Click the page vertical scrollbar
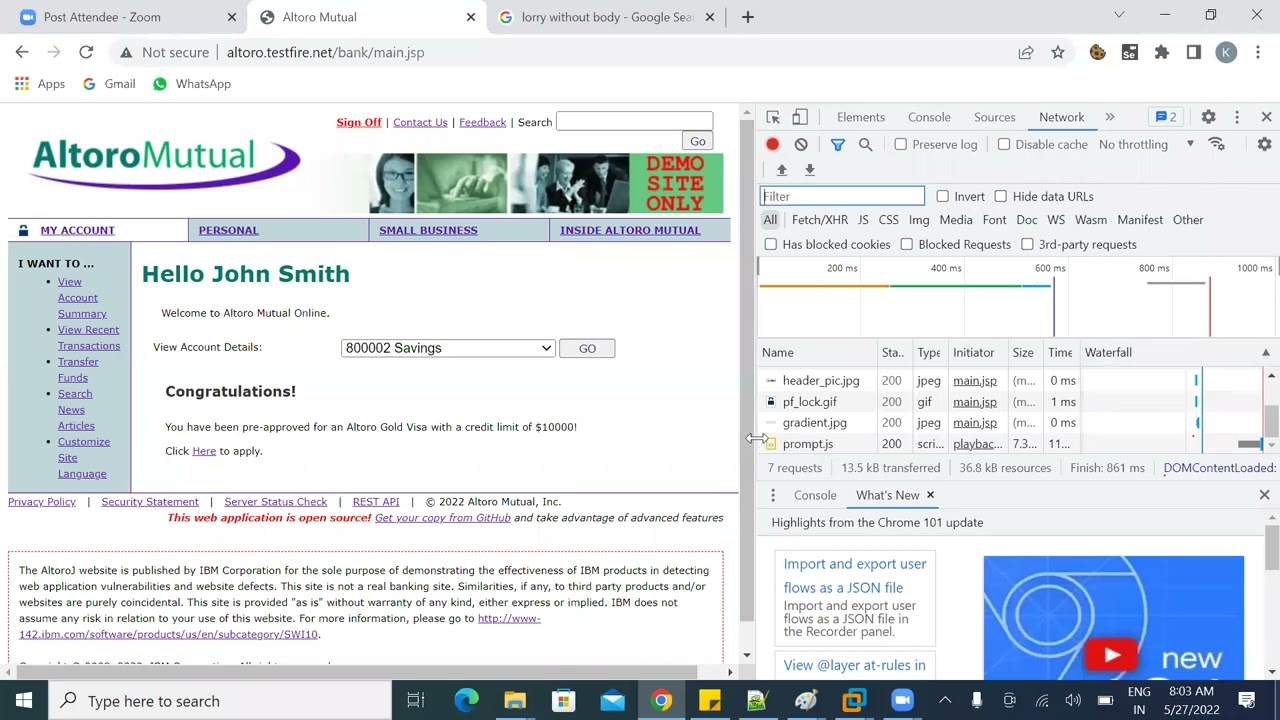The height and width of the screenshot is (720, 1280). (747, 370)
